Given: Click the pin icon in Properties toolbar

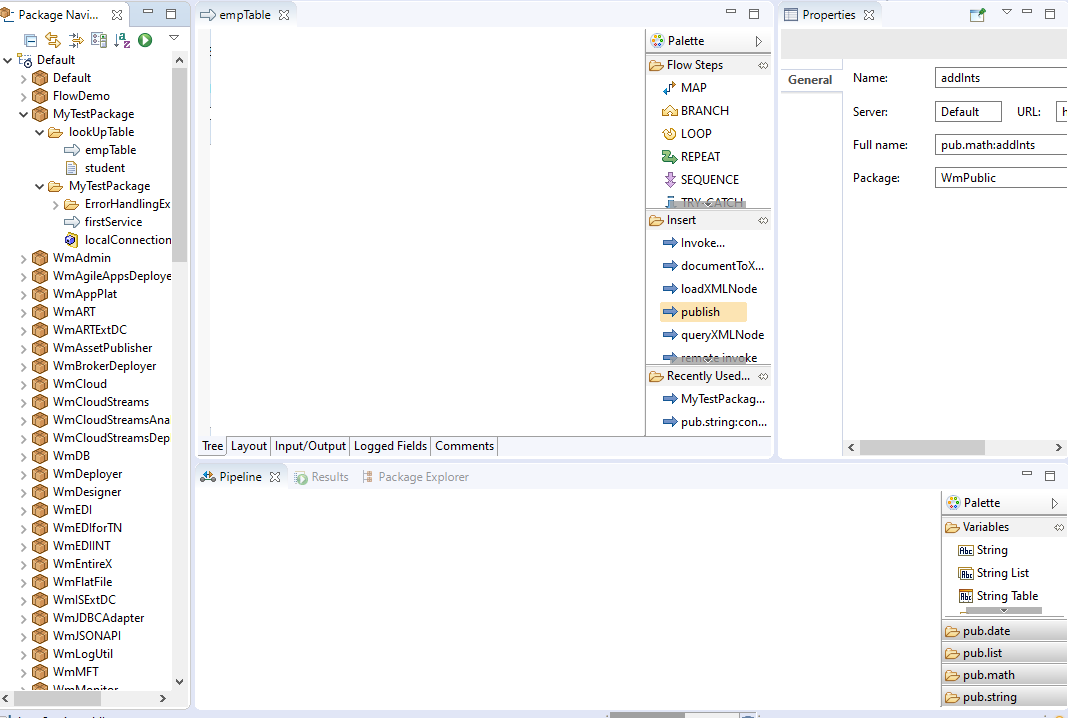Looking at the screenshot, I should tap(977, 15).
